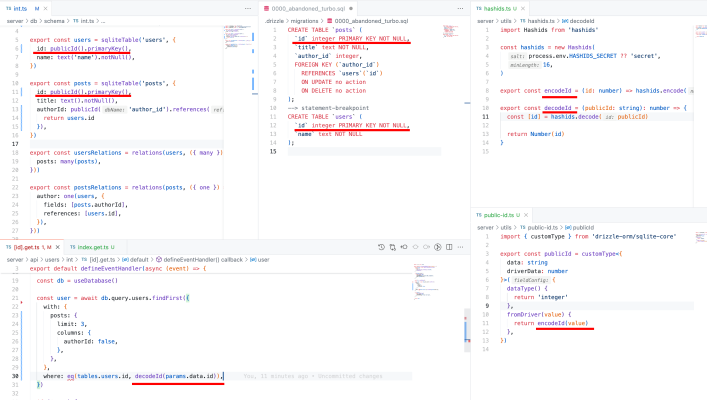The image size is (707, 400).
Task: Expand db breadcrumb in int.ts editor
Action: [34, 21]
